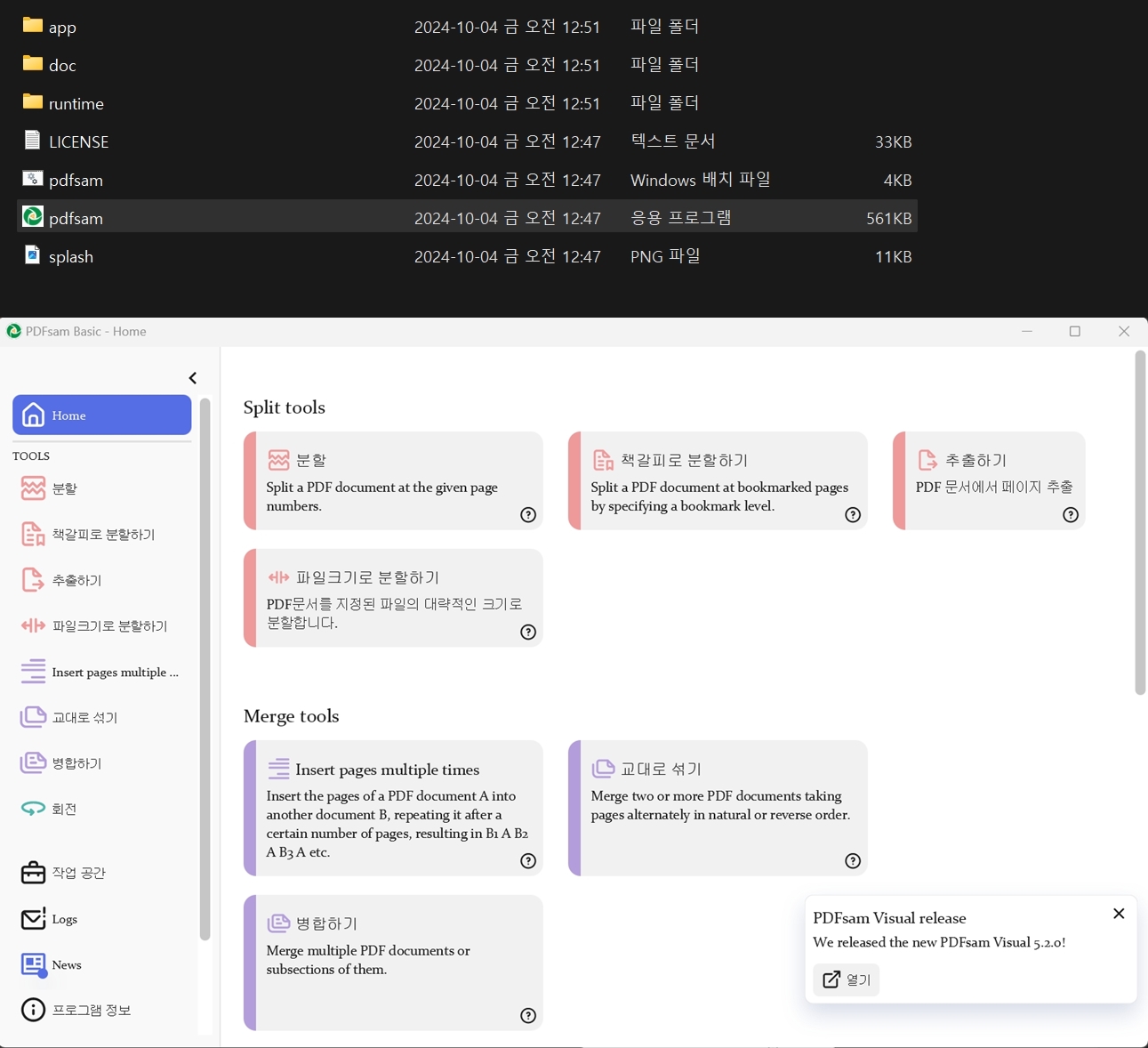Open 책갈피로 분할하기 label in the sidebar
Screen dimensions: 1148x1048
click(103, 535)
